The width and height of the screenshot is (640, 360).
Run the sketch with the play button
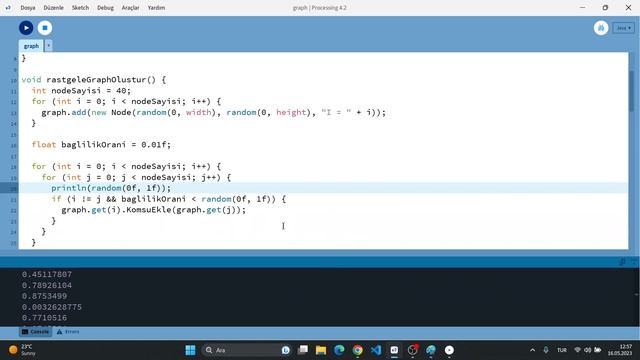tap(26, 28)
